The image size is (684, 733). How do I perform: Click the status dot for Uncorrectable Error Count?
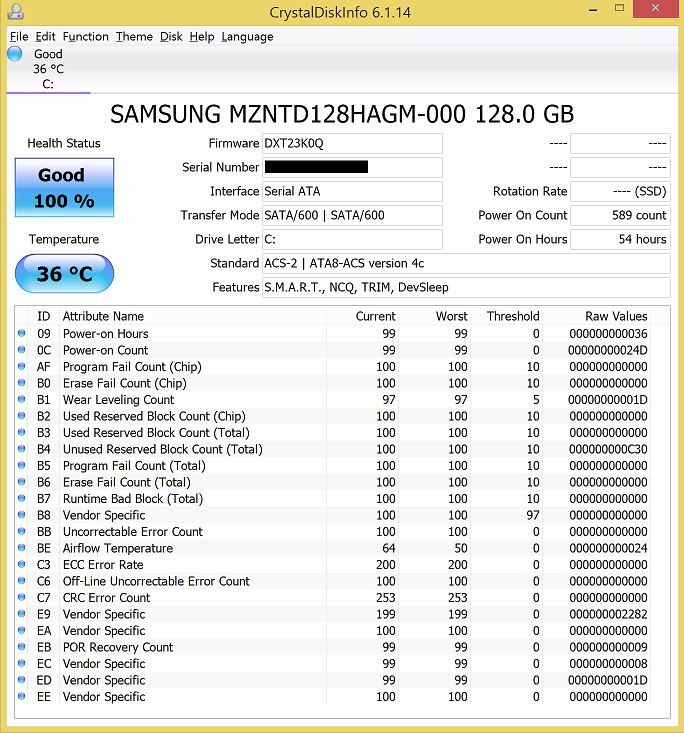(22, 532)
